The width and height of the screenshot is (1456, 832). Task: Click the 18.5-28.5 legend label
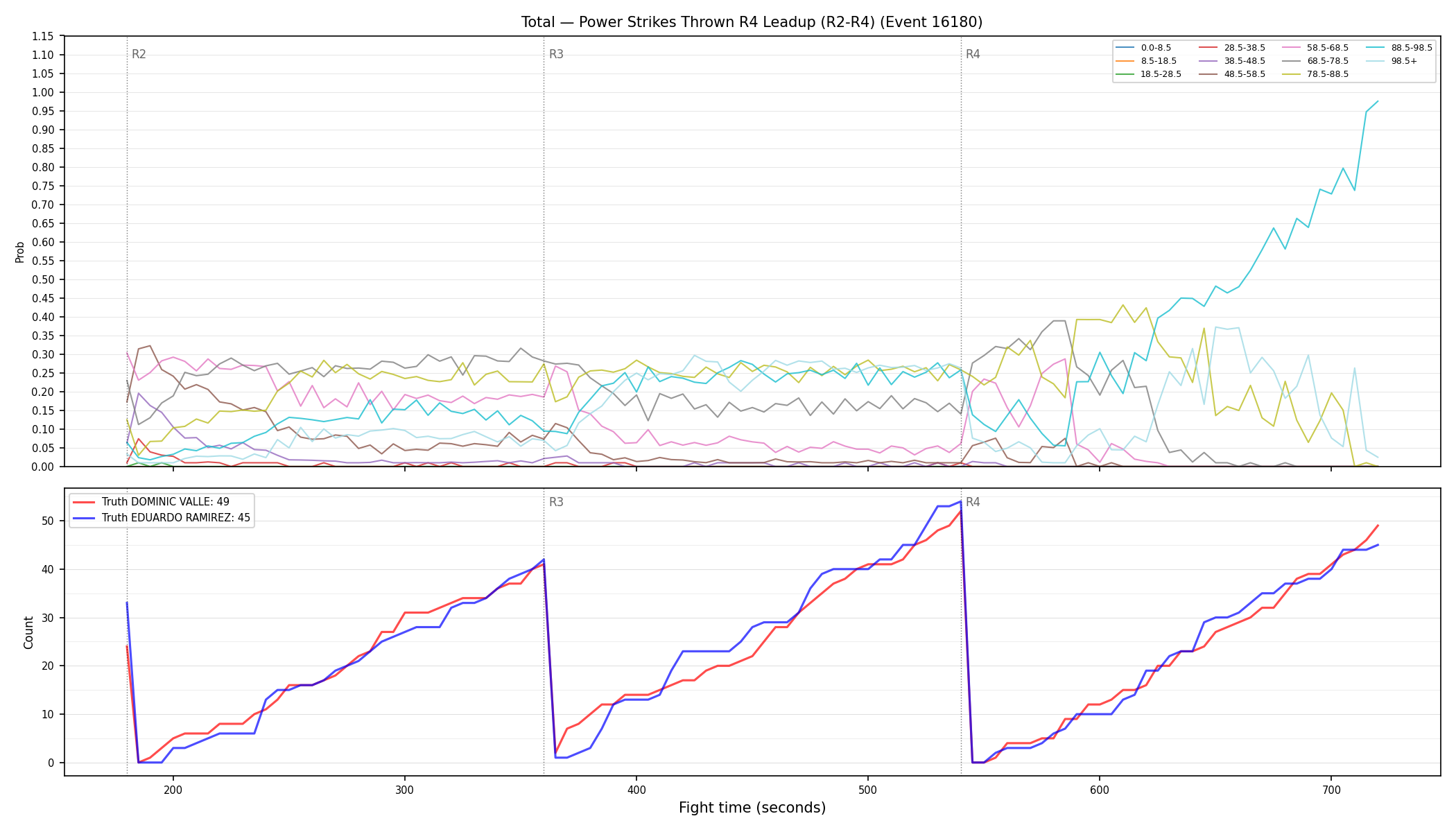tap(1161, 74)
